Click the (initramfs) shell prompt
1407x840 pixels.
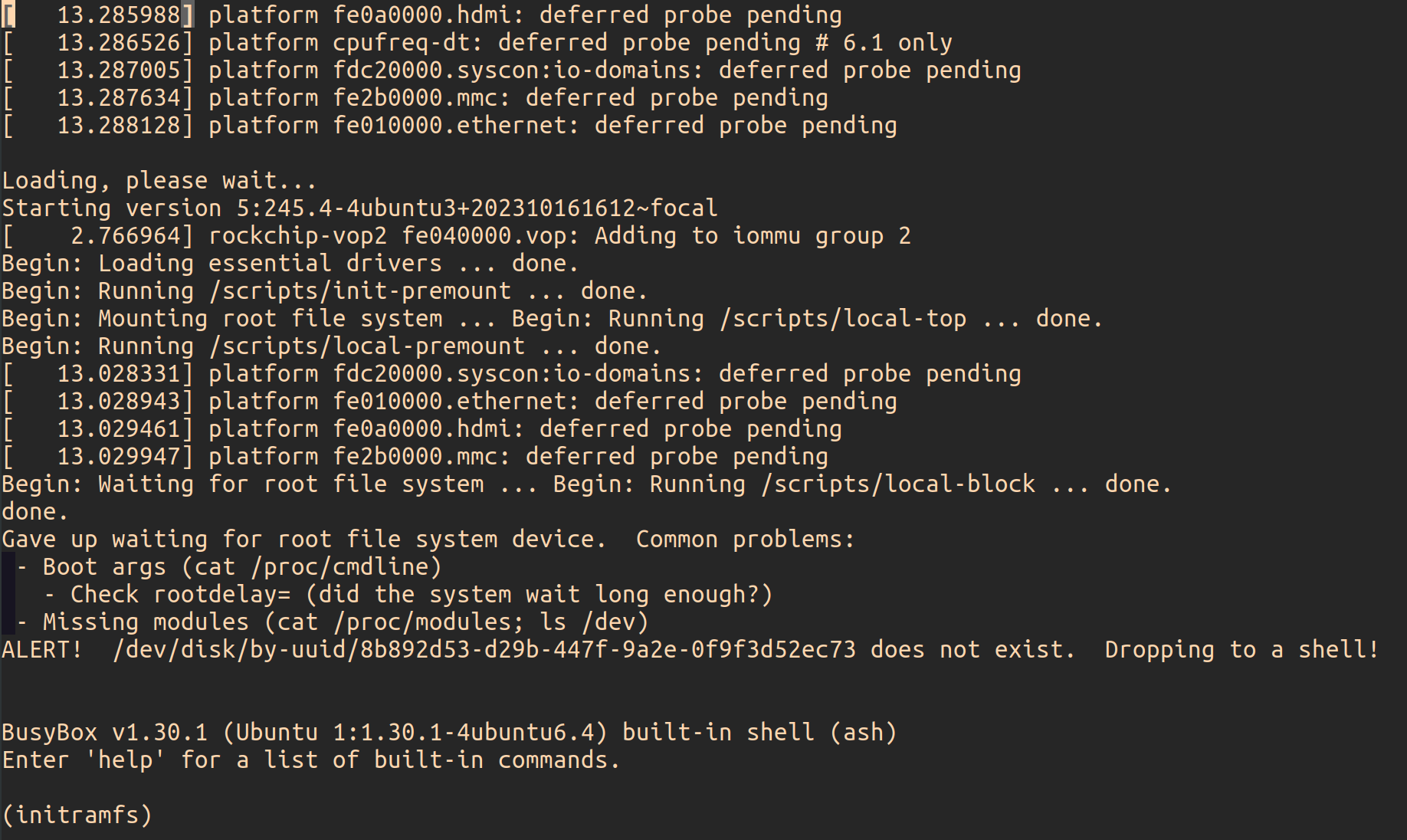[x=77, y=815]
